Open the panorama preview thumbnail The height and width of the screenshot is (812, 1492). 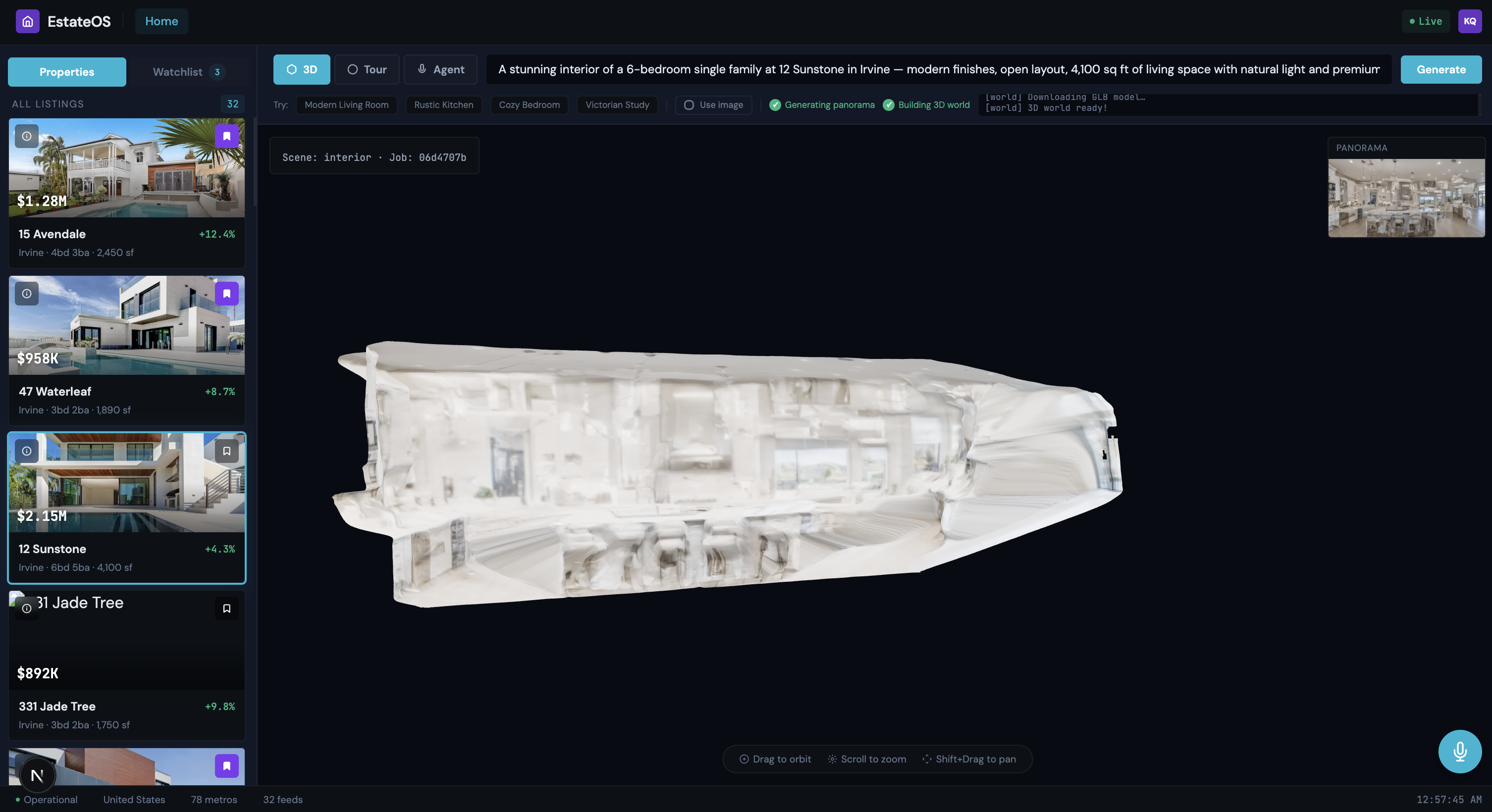click(1406, 198)
